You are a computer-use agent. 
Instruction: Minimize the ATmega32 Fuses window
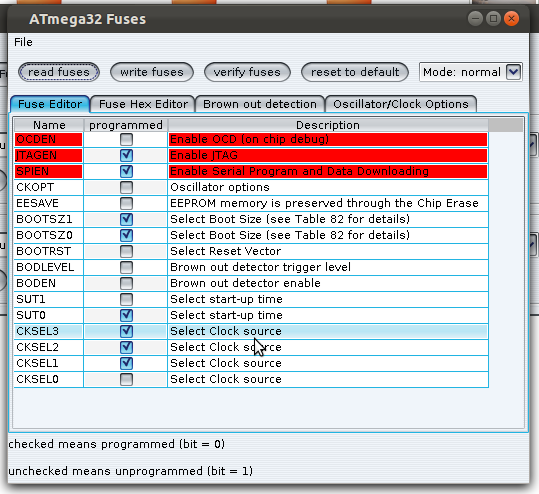pyautogui.click(x=475, y=19)
